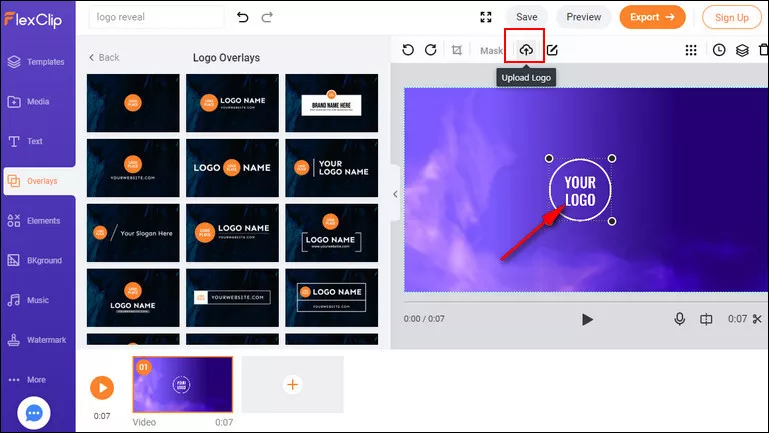Click the FlexClip logo
This screenshot has width=769, height=433.
pyautogui.click(x=33, y=20)
